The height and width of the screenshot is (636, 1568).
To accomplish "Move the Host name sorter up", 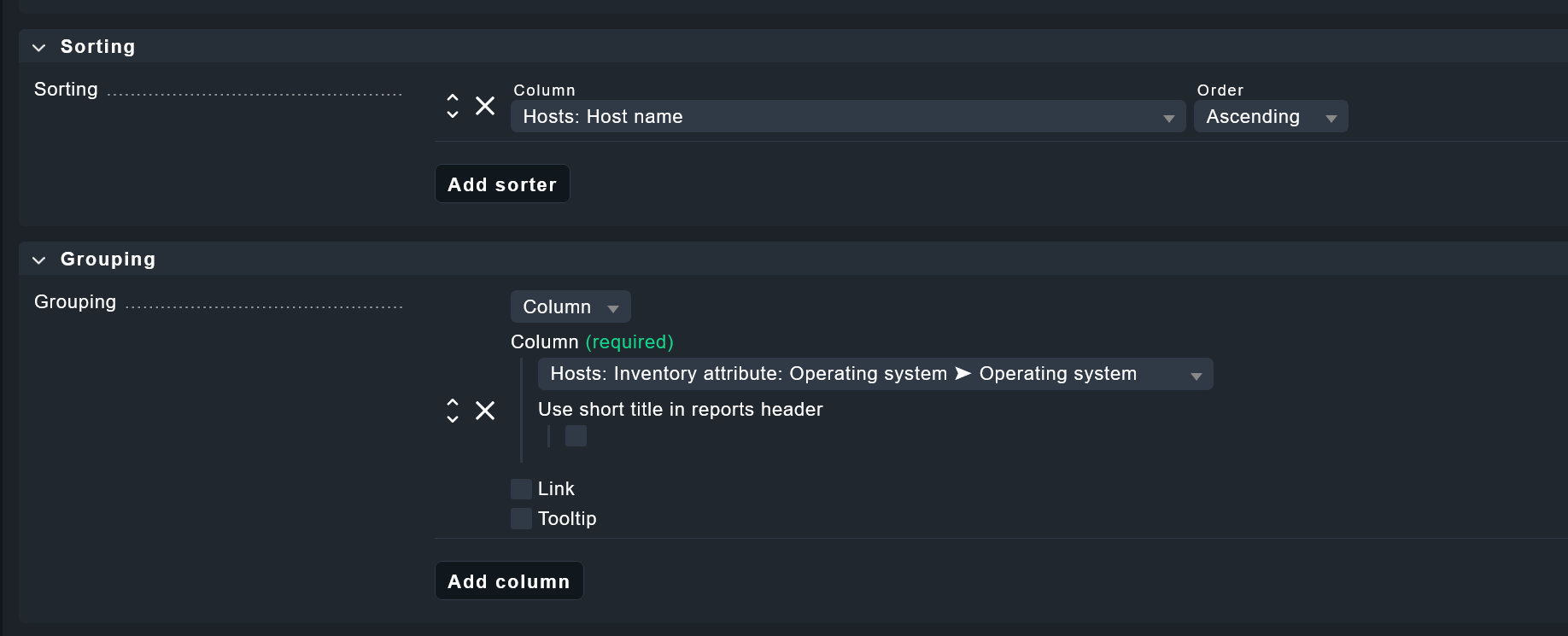I will click(x=453, y=98).
